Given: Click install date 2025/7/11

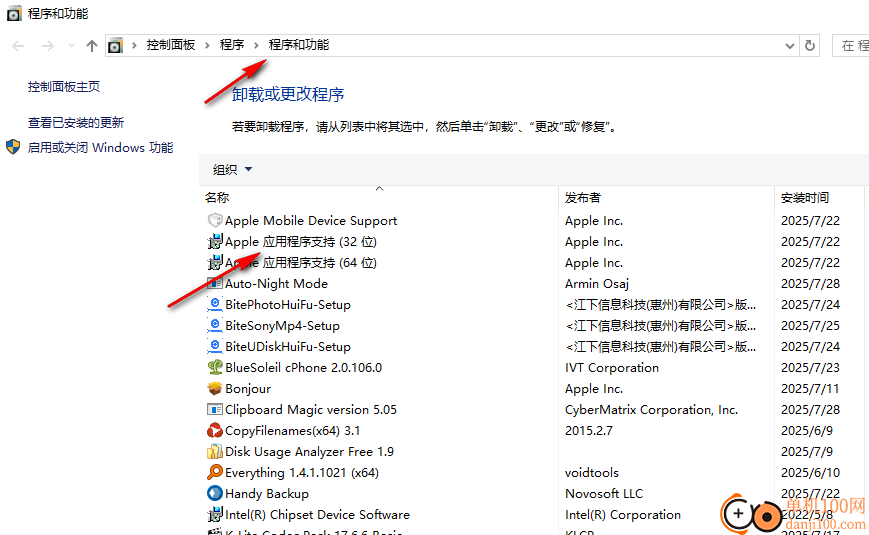Looking at the screenshot, I should (x=810, y=389).
